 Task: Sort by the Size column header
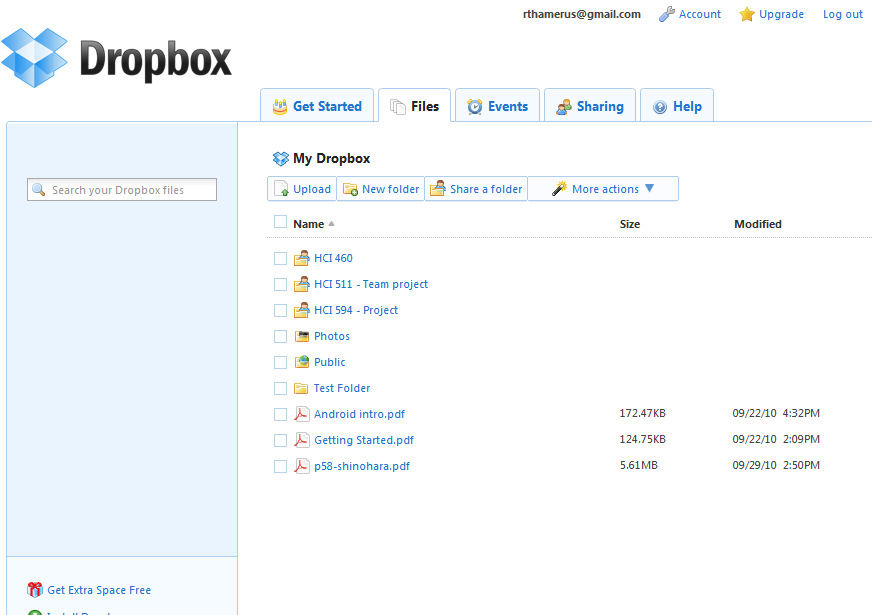pyautogui.click(x=630, y=224)
